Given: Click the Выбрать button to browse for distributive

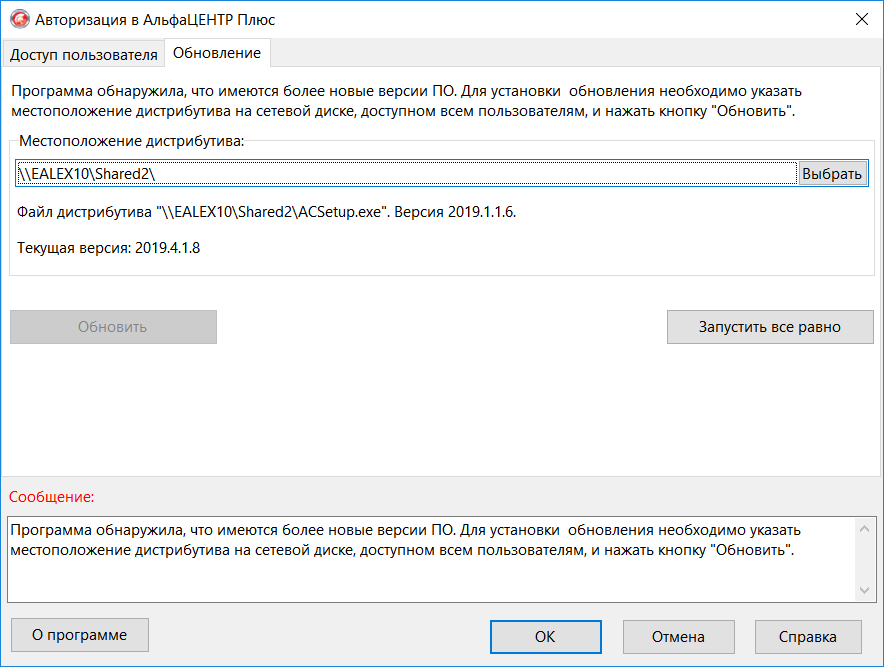Looking at the screenshot, I should tap(833, 172).
